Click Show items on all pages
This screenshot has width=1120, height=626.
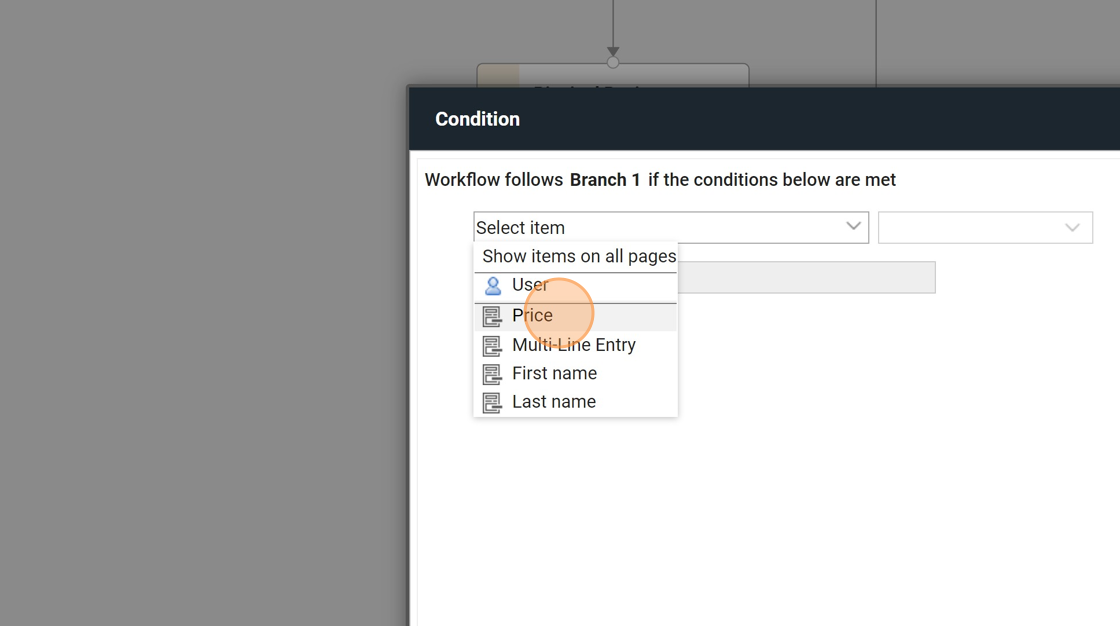(x=578, y=256)
